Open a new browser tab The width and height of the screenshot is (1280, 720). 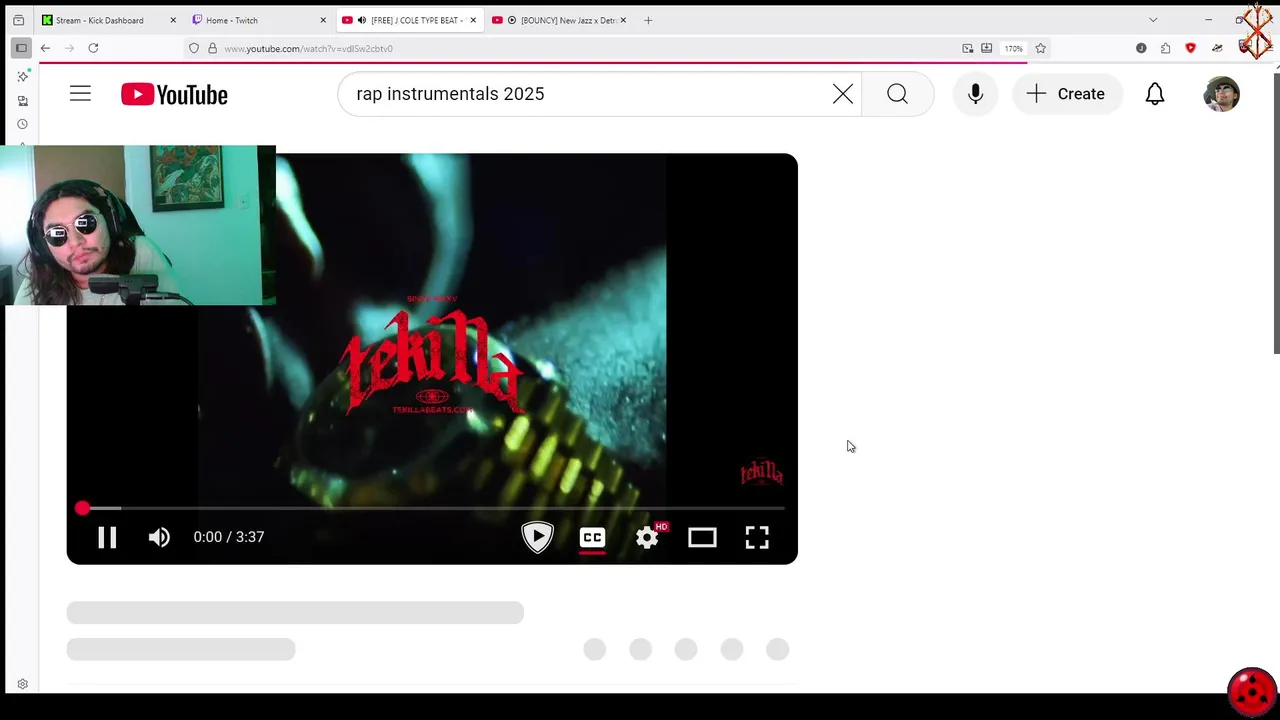click(648, 20)
